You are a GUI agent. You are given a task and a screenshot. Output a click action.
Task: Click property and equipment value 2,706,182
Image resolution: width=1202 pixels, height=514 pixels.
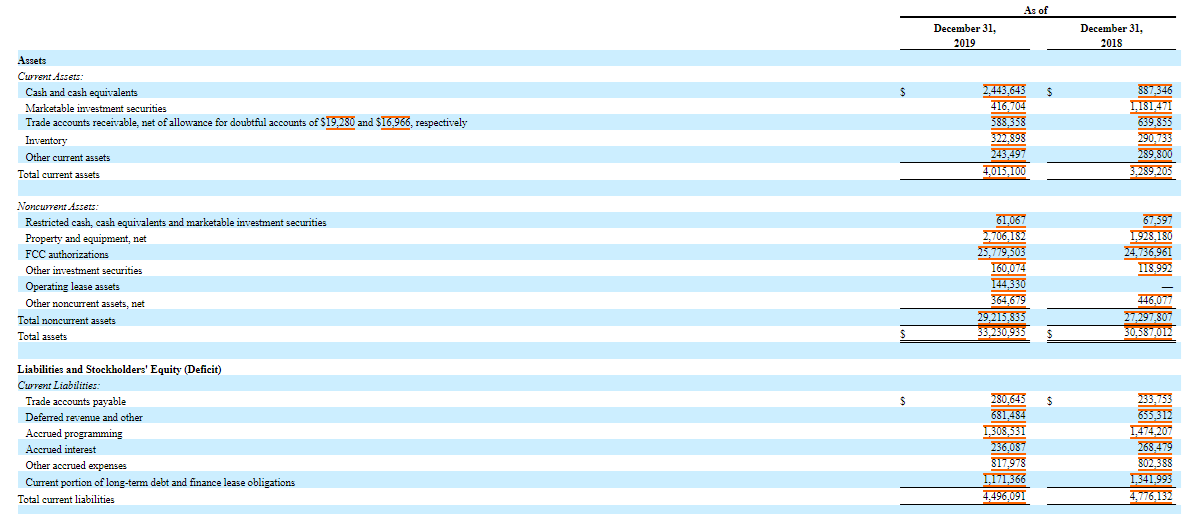pyautogui.click(x=1004, y=237)
